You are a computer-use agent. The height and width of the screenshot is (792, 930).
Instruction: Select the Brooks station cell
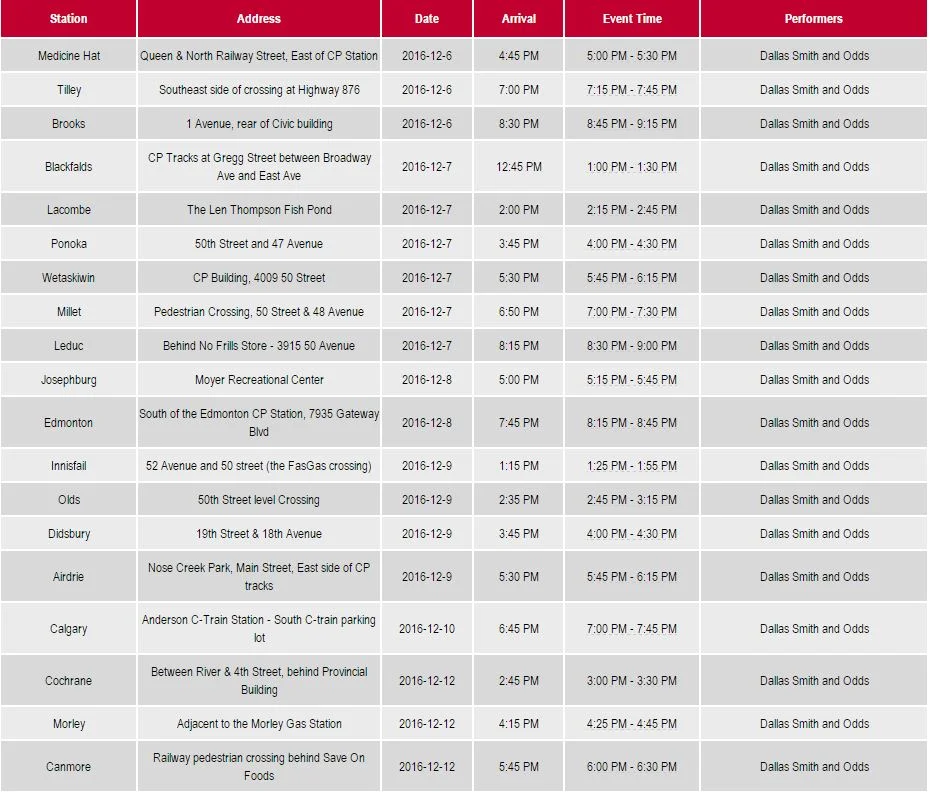(69, 123)
